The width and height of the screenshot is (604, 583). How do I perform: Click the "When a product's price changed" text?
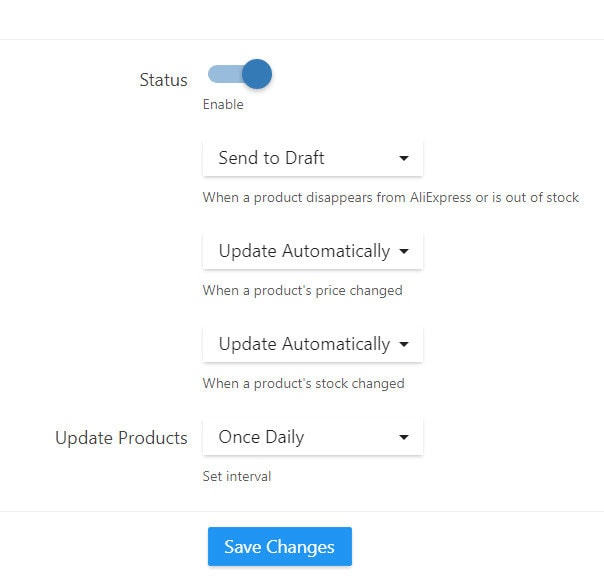point(302,290)
